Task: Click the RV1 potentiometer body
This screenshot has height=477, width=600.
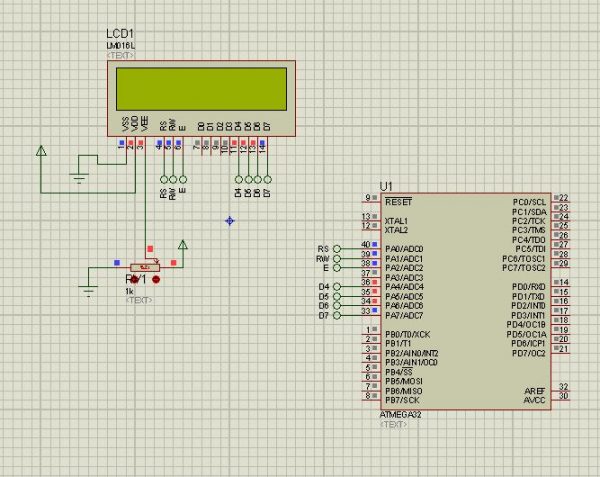Action: coord(145,267)
